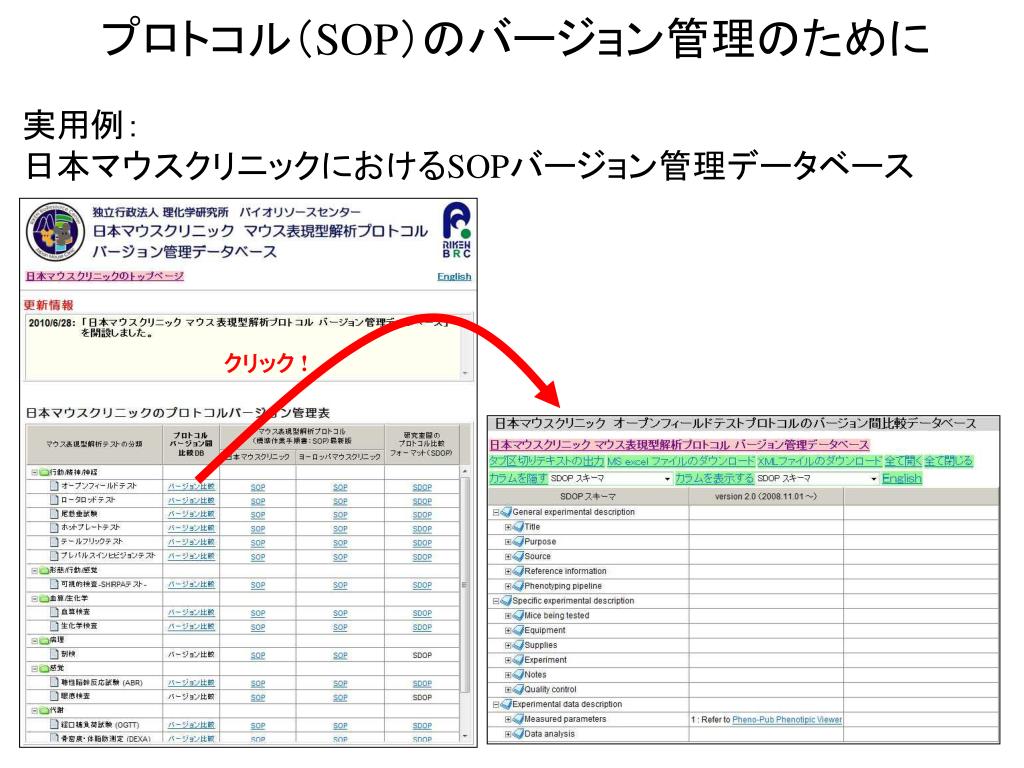
Task: Click the book icon next to Purpose
Action: (x=519, y=541)
